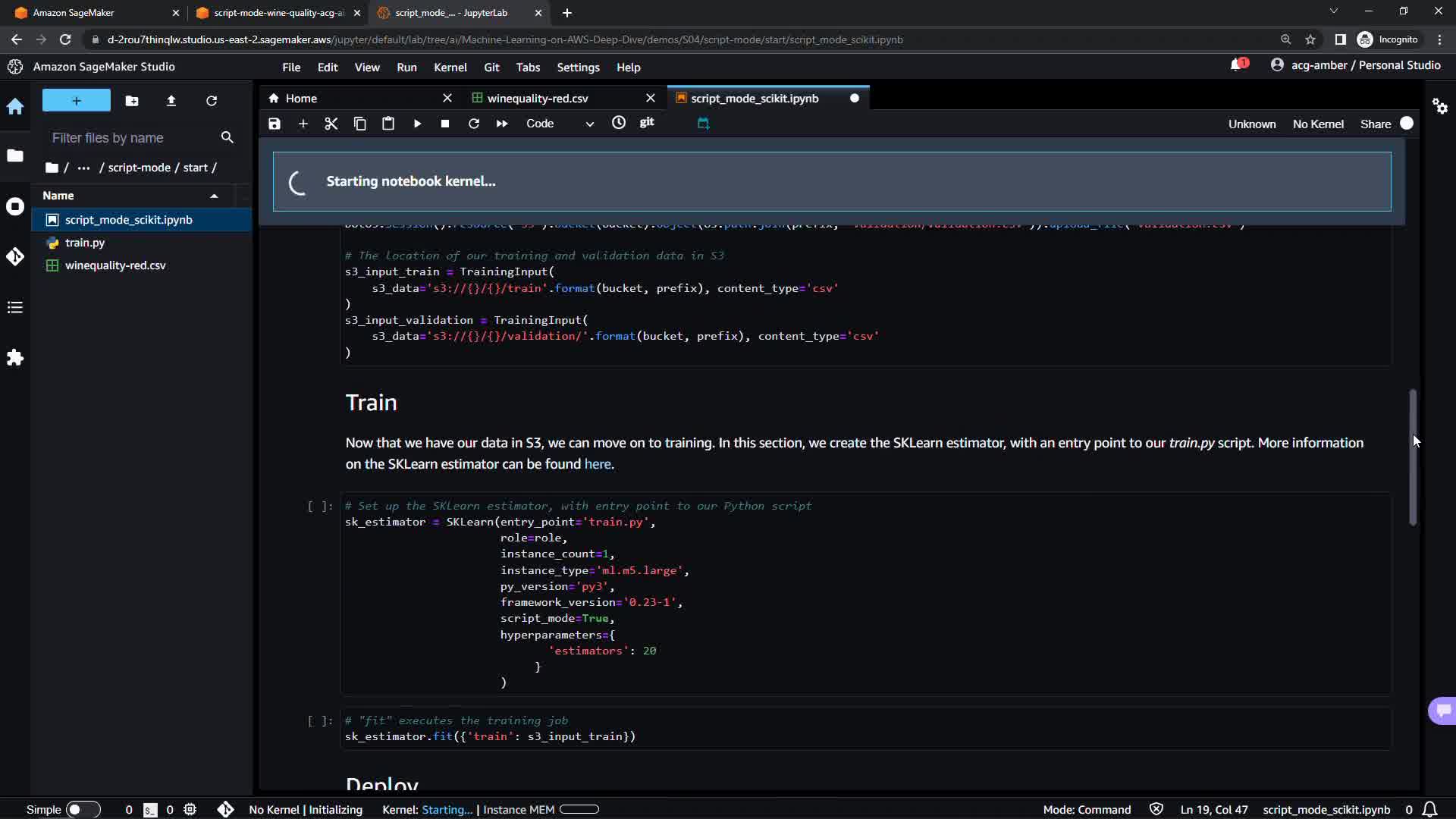1456x819 pixels.
Task: Save the notebook with disk icon
Action: tap(275, 124)
